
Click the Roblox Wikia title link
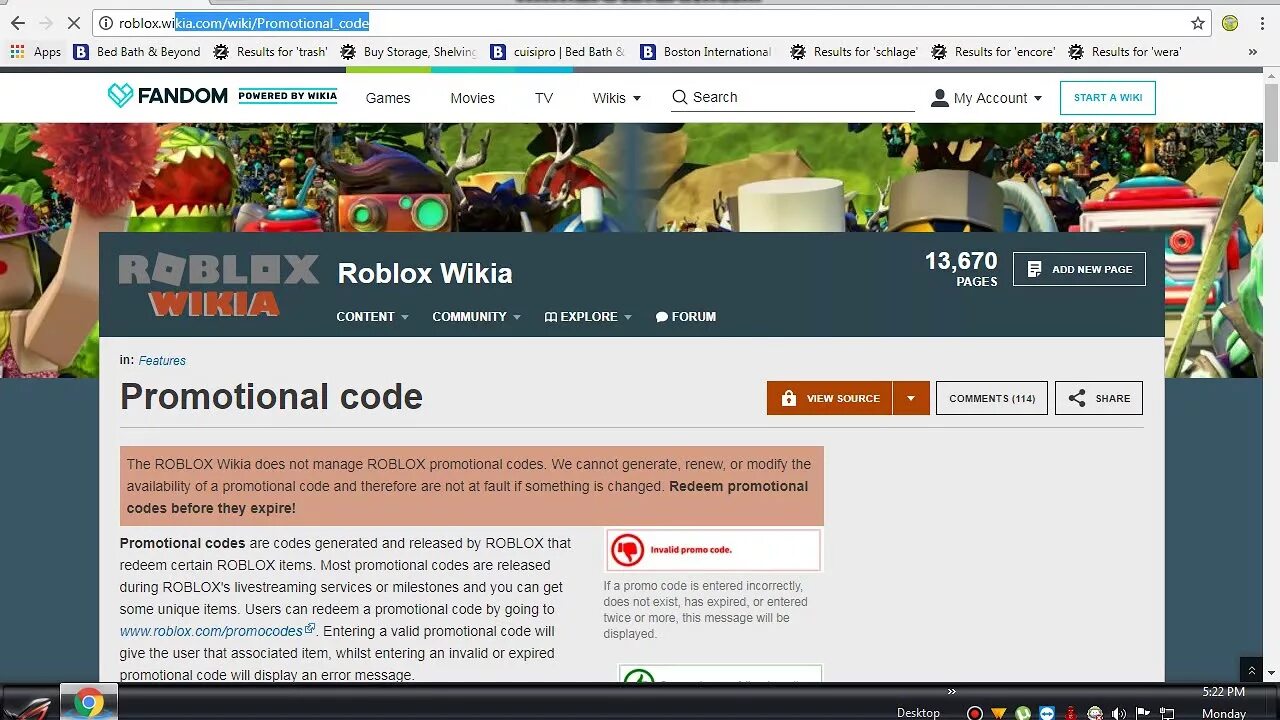425,273
